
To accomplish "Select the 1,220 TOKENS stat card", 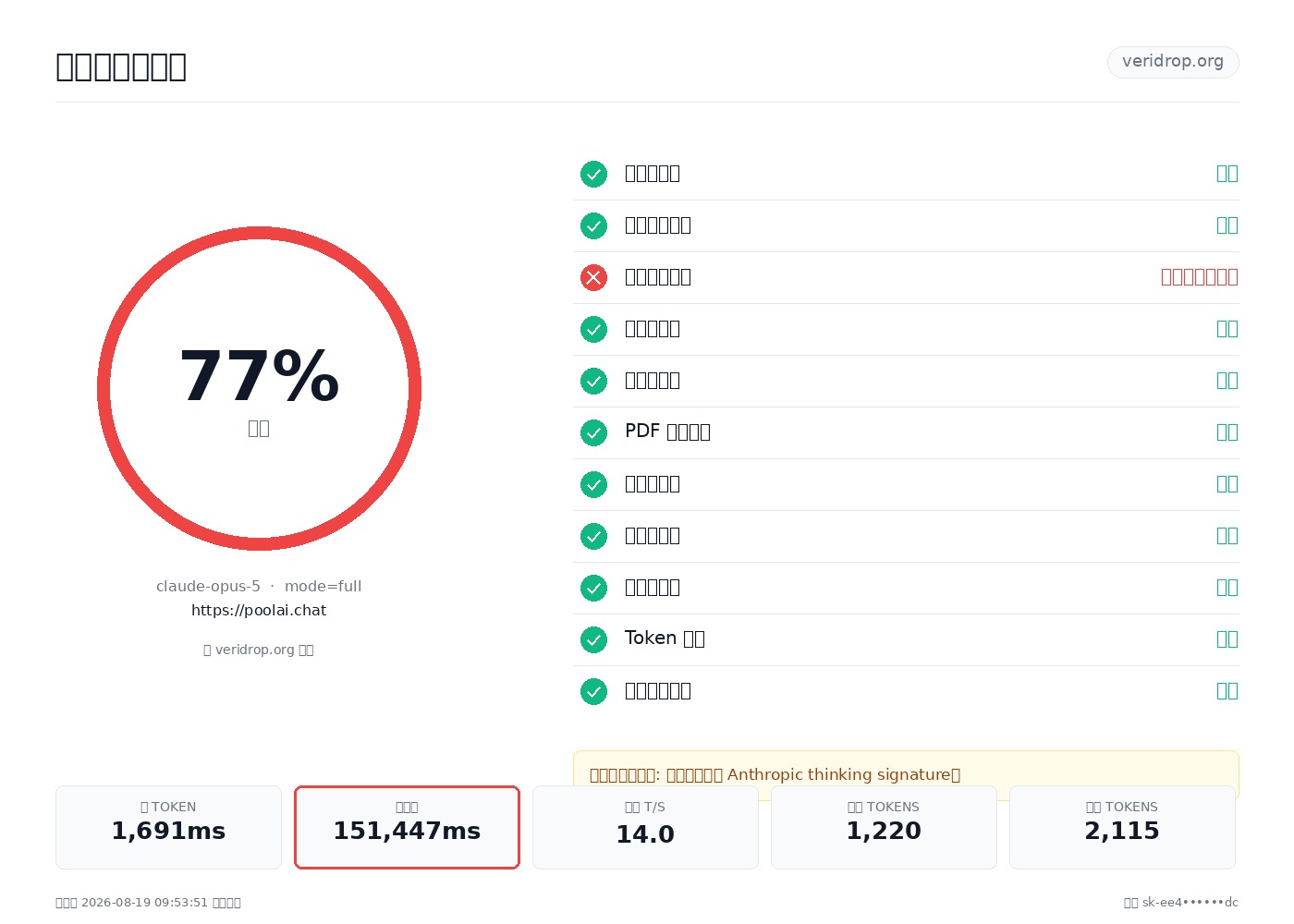I will 884,827.
